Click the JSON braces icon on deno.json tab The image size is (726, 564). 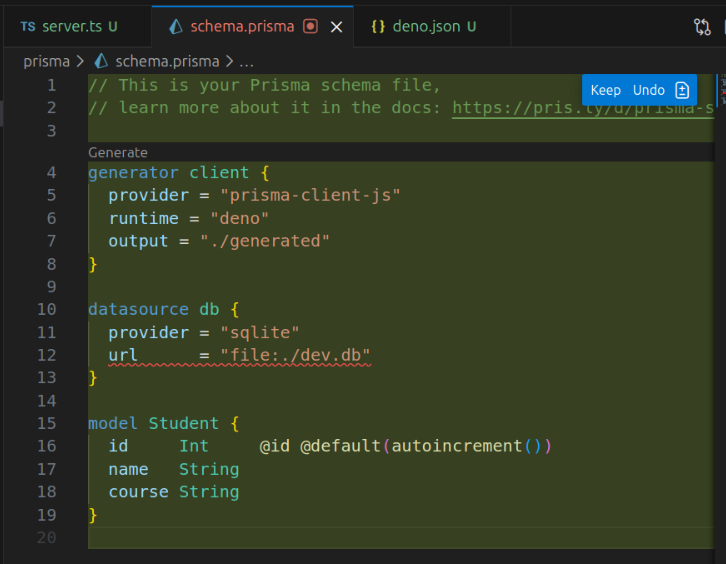pyautogui.click(x=378, y=27)
